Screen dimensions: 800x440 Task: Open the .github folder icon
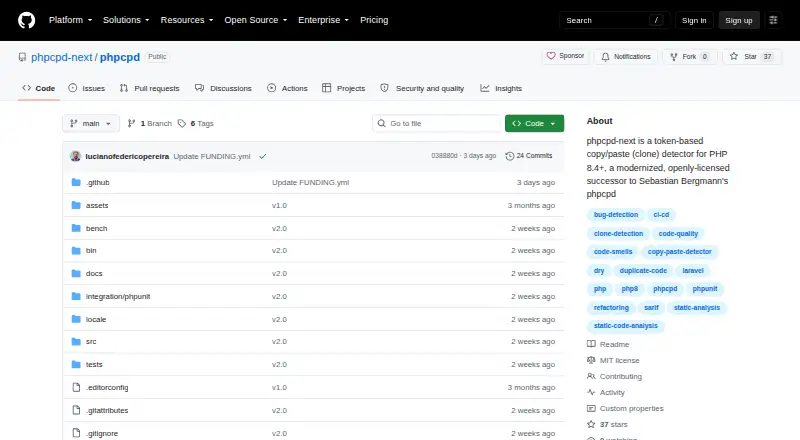click(76, 182)
